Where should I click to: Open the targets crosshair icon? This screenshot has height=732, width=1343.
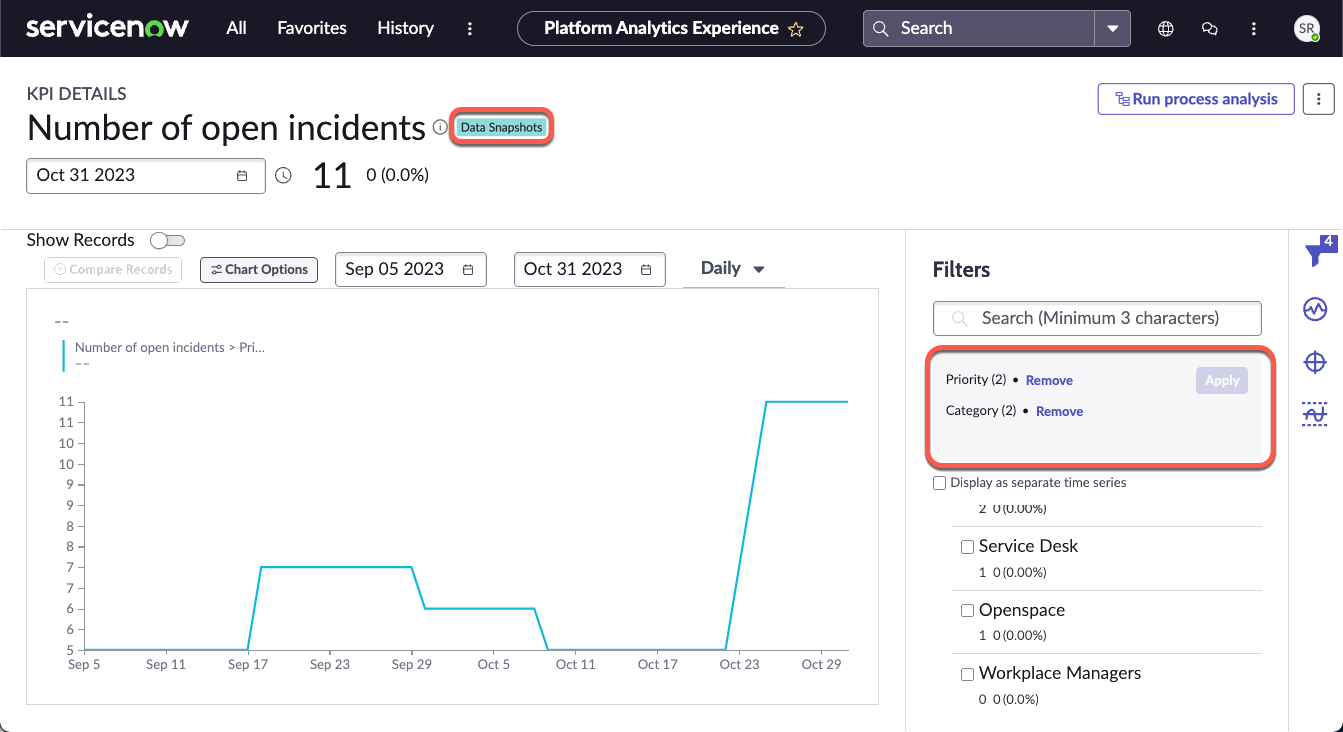(x=1315, y=362)
